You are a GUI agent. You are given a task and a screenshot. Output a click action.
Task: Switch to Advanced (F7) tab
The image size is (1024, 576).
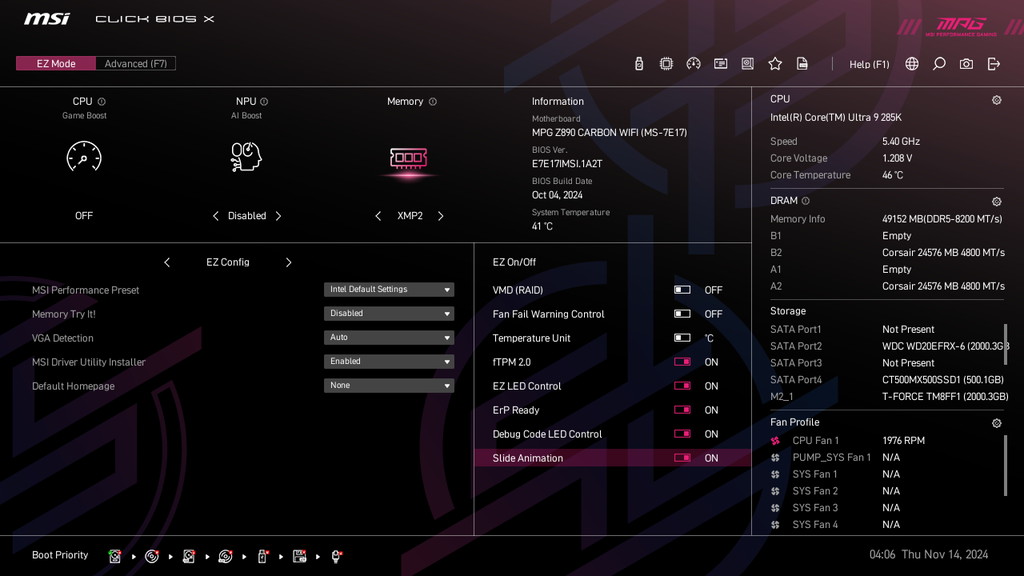coord(136,63)
